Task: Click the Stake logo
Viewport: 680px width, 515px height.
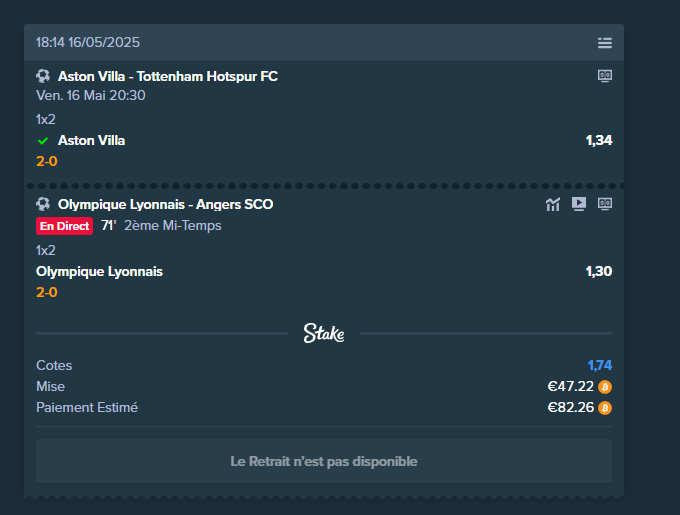Action: coord(324,333)
